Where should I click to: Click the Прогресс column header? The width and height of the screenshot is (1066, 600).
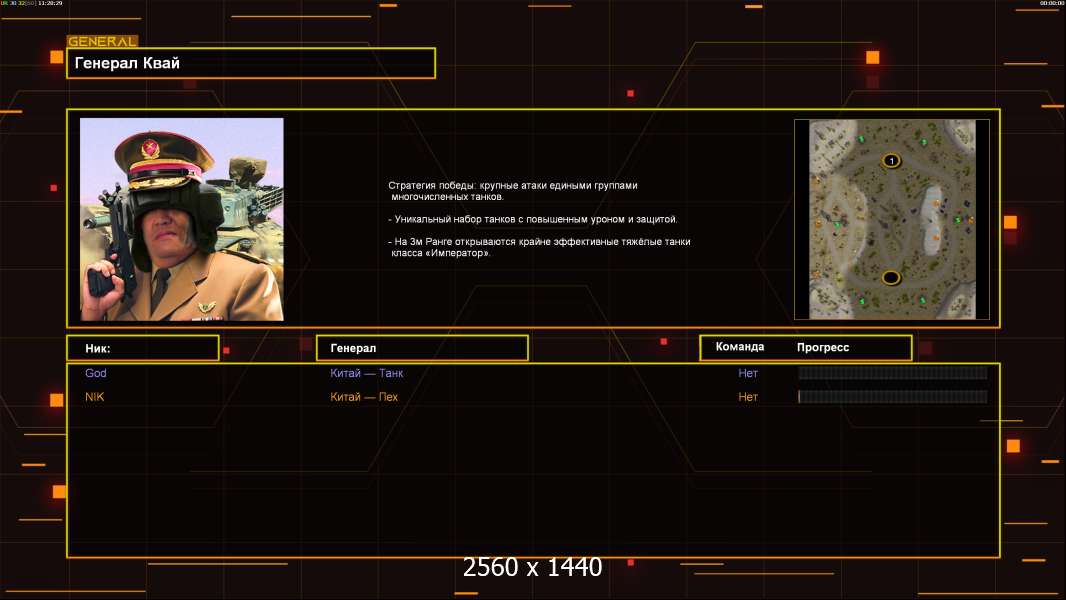(823, 347)
